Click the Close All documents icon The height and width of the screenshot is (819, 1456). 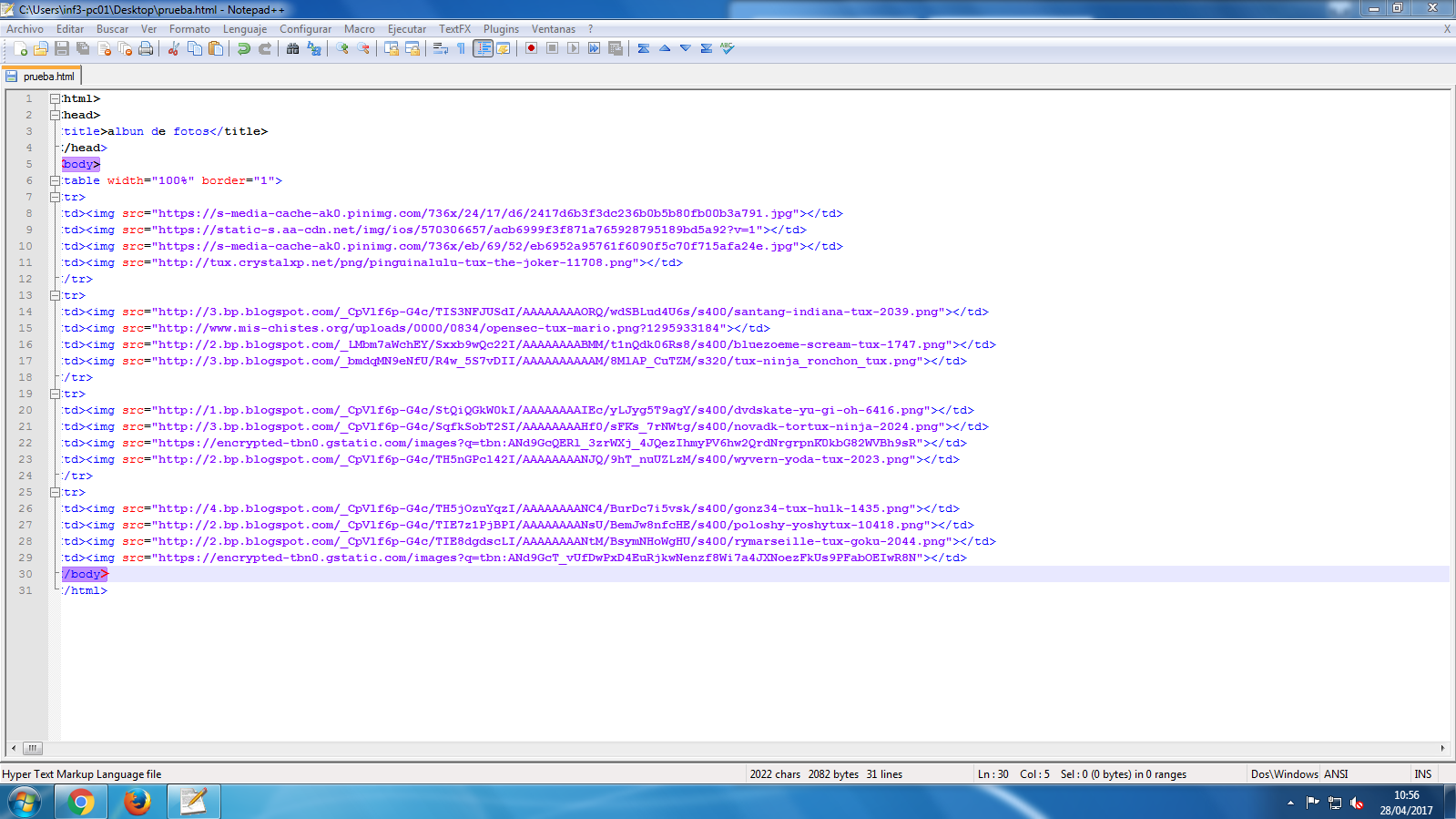(125, 48)
